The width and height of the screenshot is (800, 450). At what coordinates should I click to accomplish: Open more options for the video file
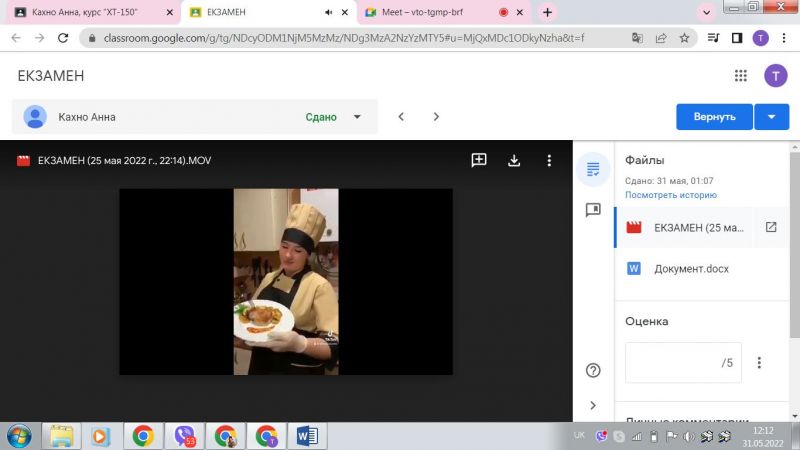[x=549, y=160]
